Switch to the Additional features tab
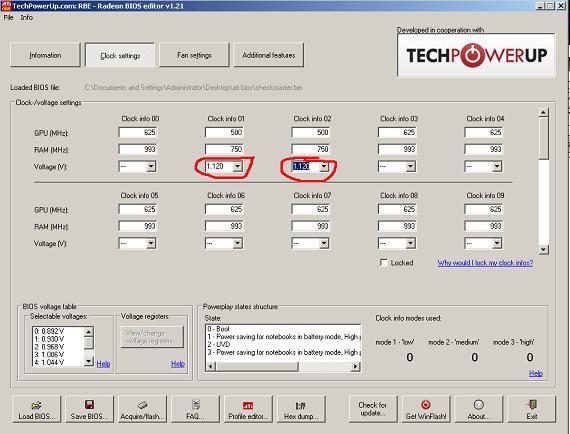The height and width of the screenshot is (434, 570). pos(269,55)
